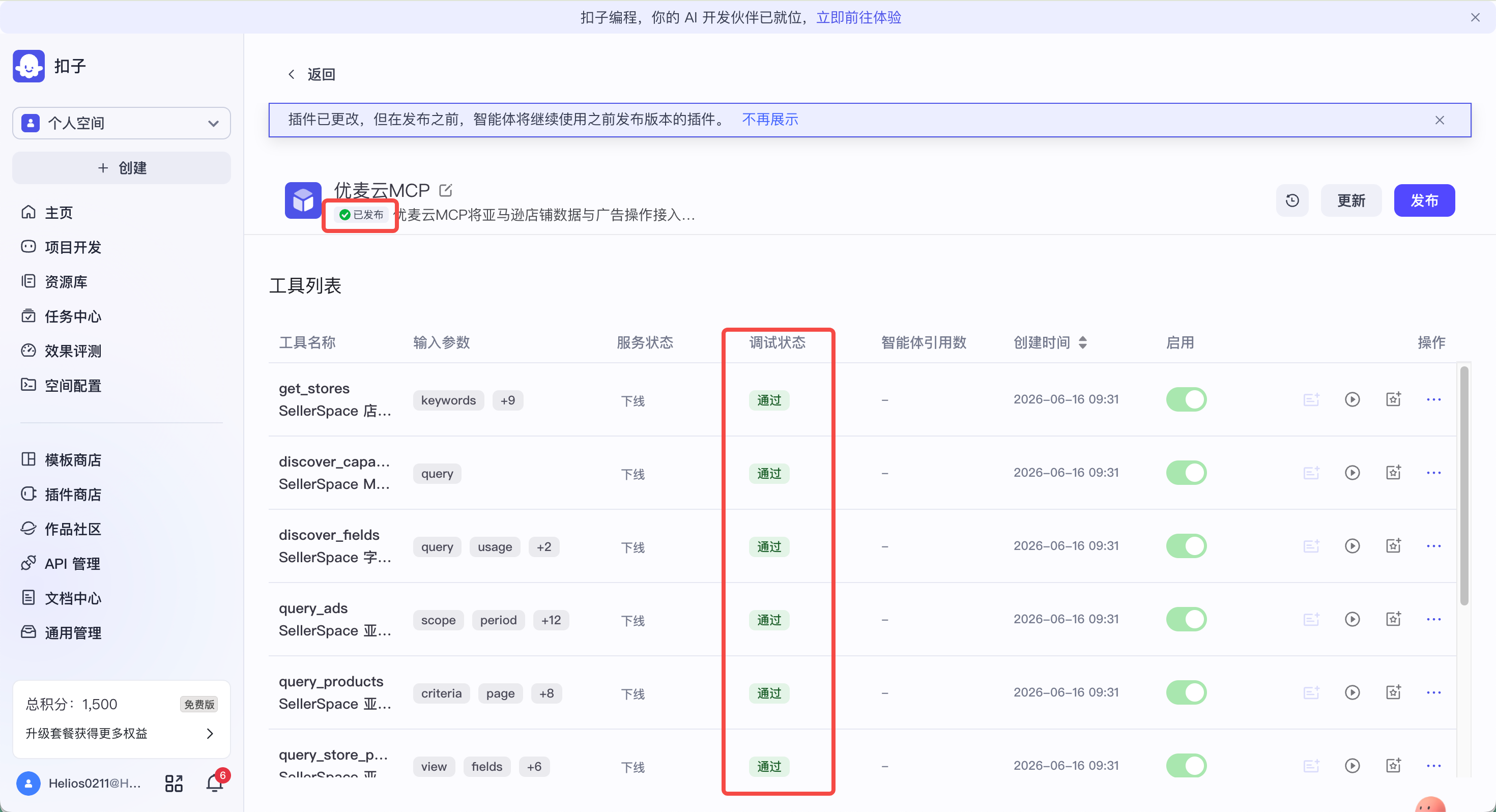
Task: Disable the get_stores tool toggle
Action: [x=1186, y=399]
